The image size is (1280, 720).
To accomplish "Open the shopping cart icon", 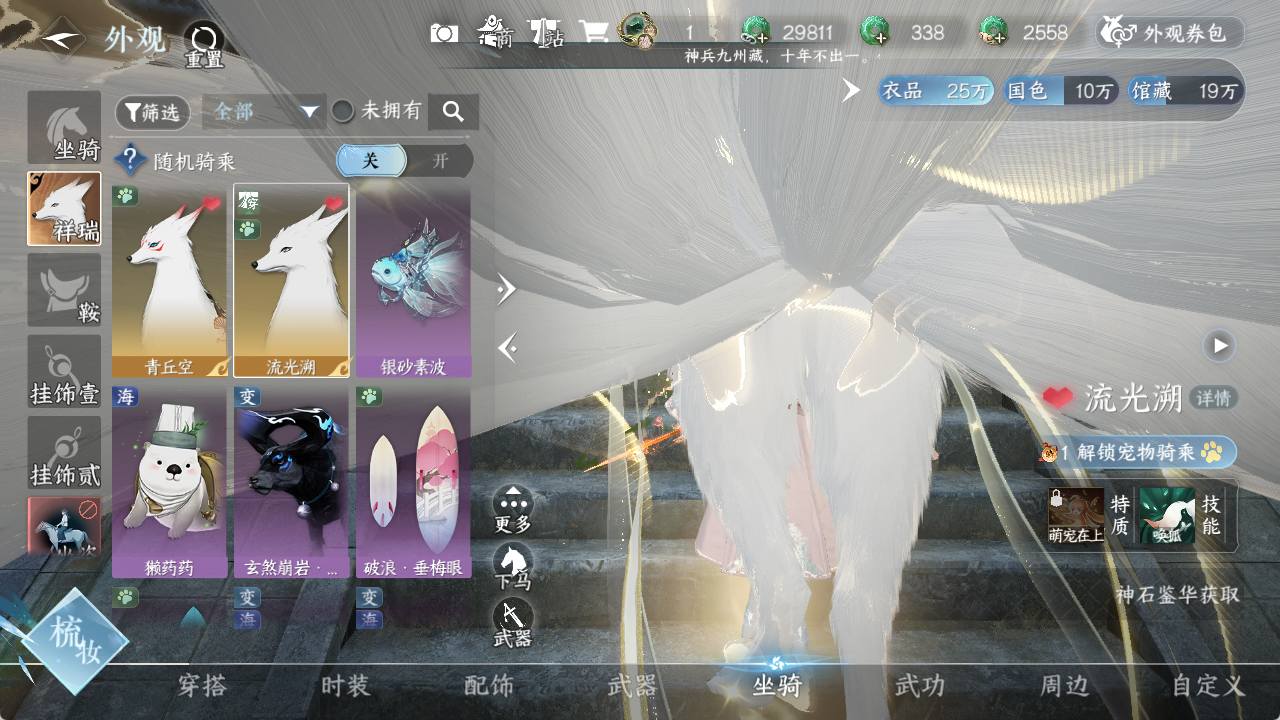I will pos(594,33).
